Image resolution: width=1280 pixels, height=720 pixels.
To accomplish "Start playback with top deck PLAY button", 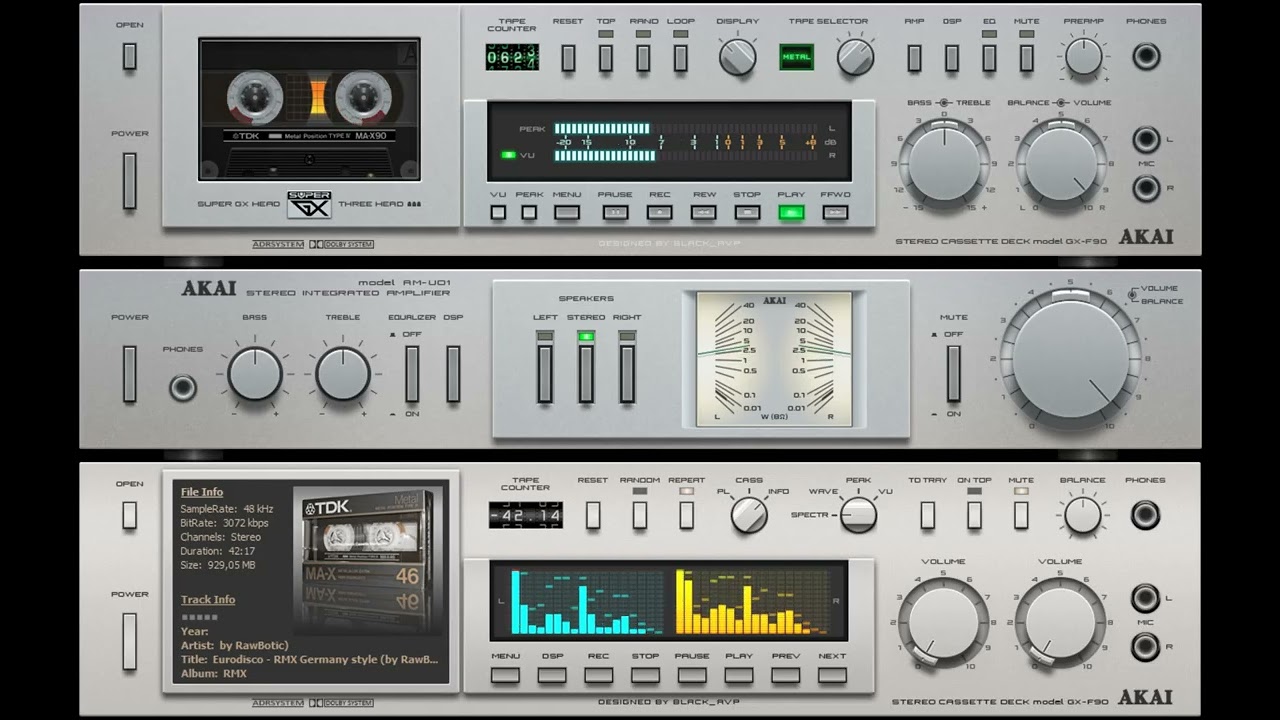I will [x=791, y=212].
